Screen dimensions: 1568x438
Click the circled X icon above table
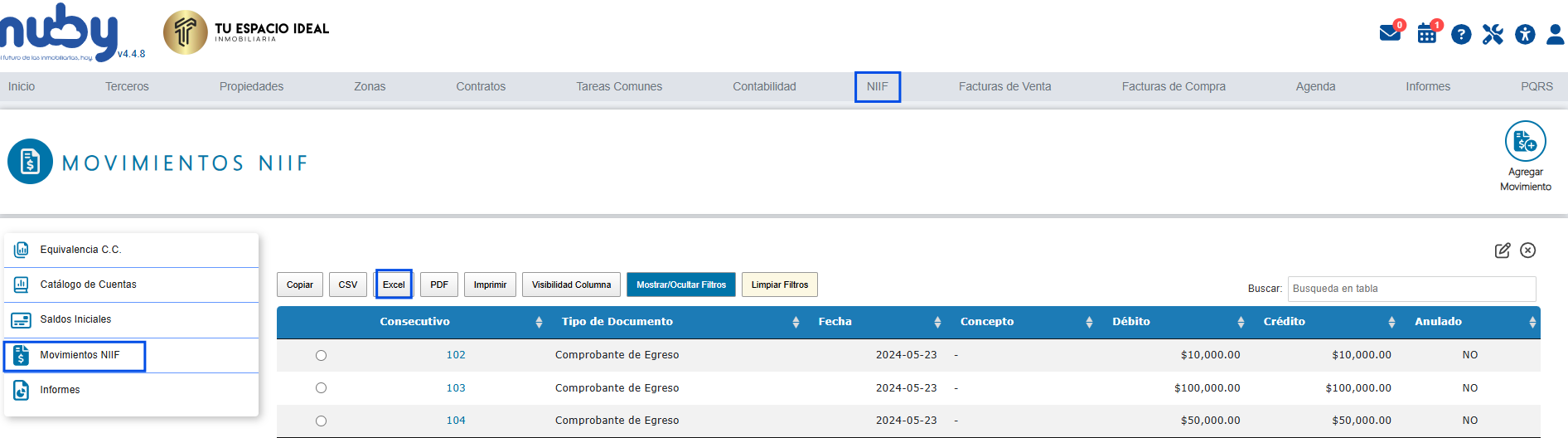[x=1528, y=251]
